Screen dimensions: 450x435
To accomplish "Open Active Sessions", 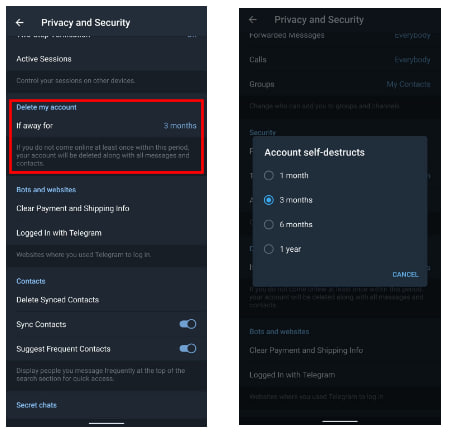I will coord(106,59).
